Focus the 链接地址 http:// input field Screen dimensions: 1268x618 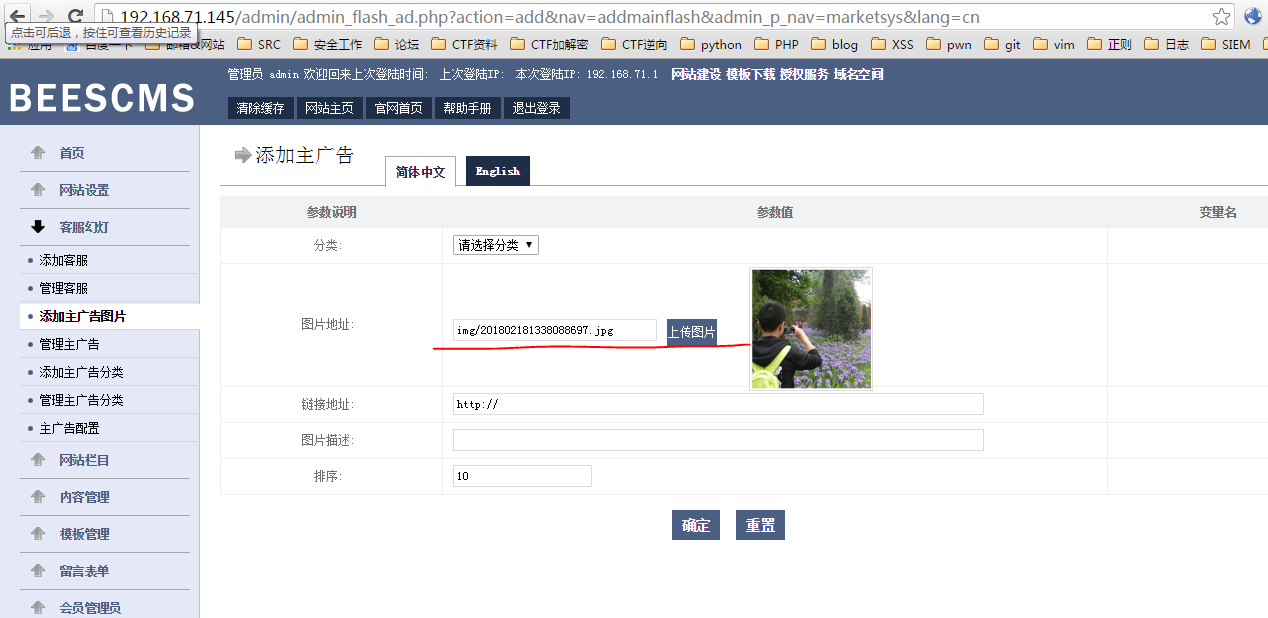click(717, 404)
